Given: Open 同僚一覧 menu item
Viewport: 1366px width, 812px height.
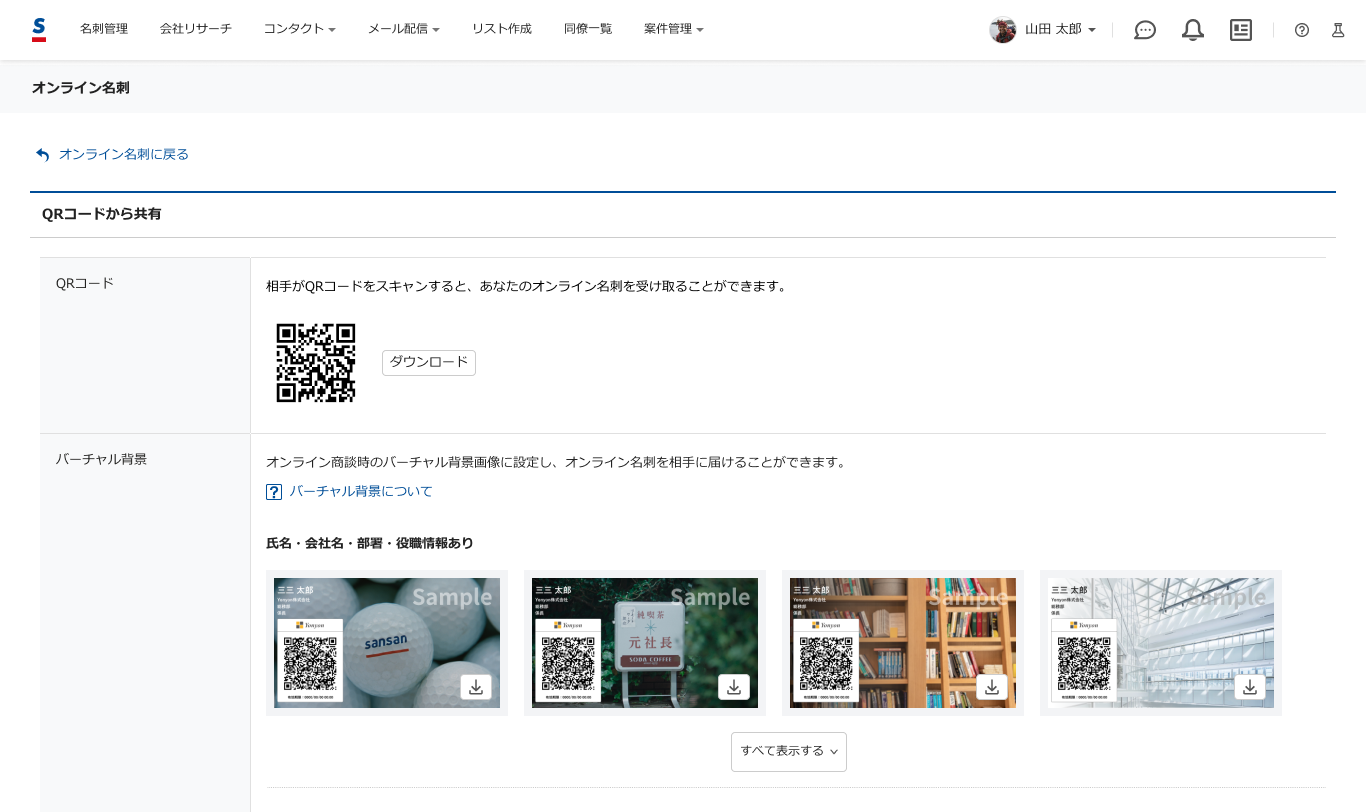Looking at the screenshot, I should point(588,29).
